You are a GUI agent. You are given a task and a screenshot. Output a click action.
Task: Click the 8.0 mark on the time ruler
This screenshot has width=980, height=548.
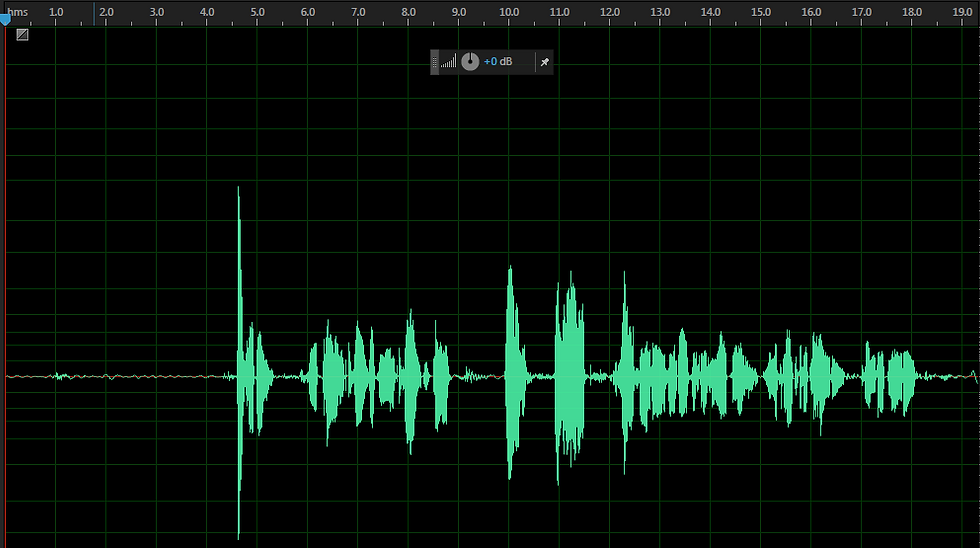(x=408, y=12)
